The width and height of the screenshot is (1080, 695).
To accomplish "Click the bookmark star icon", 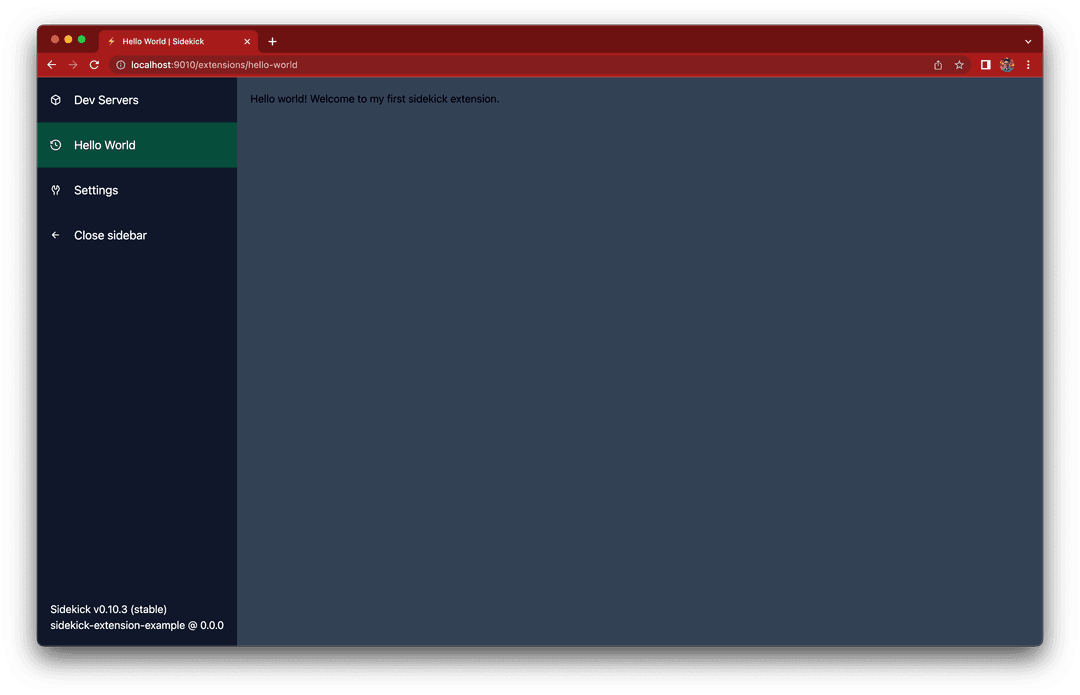I will click(959, 64).
